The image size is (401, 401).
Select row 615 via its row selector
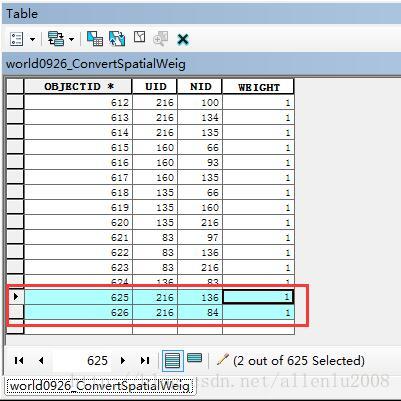tap(15, 147)
